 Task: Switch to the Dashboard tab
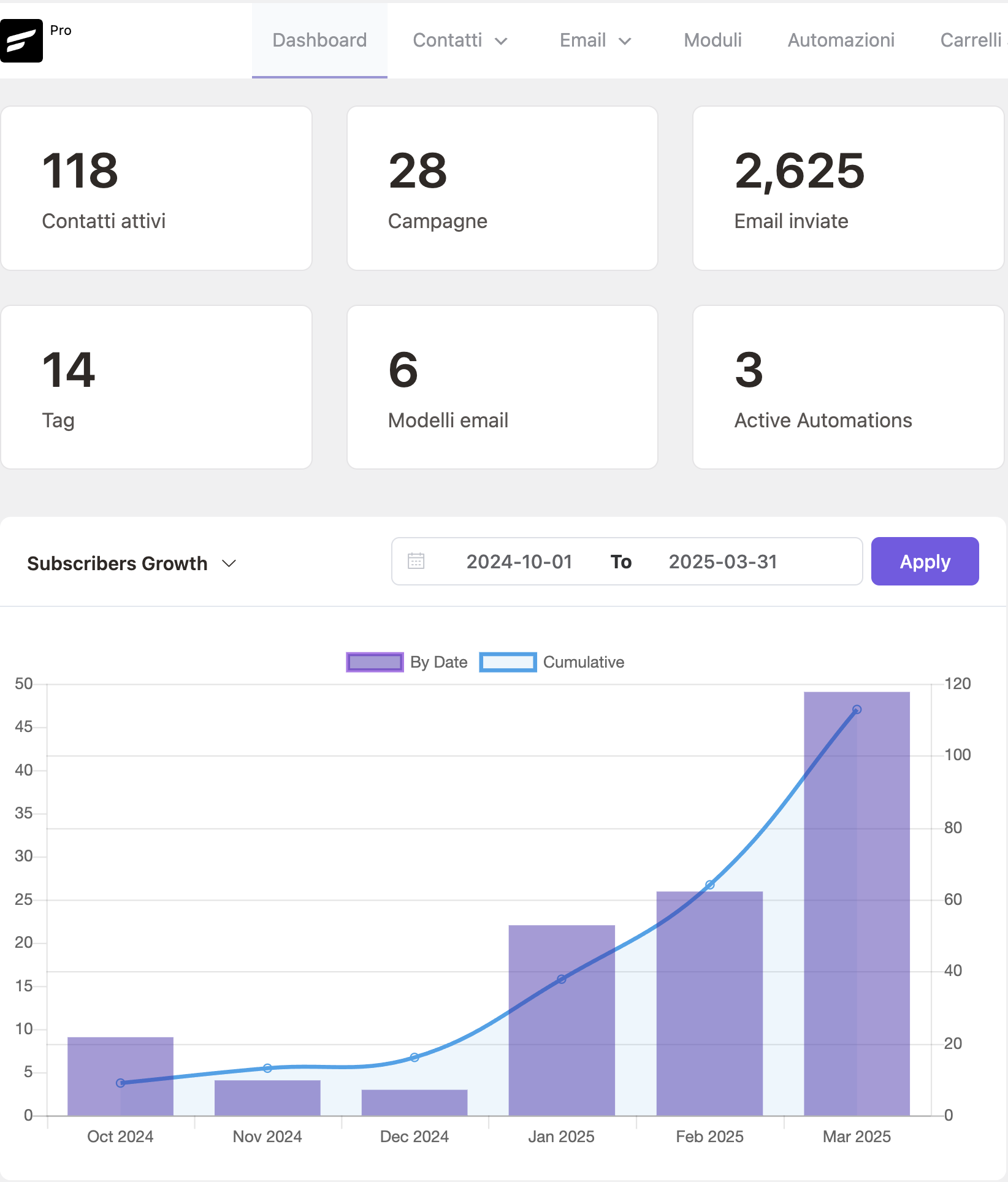(x=319, y=40)
